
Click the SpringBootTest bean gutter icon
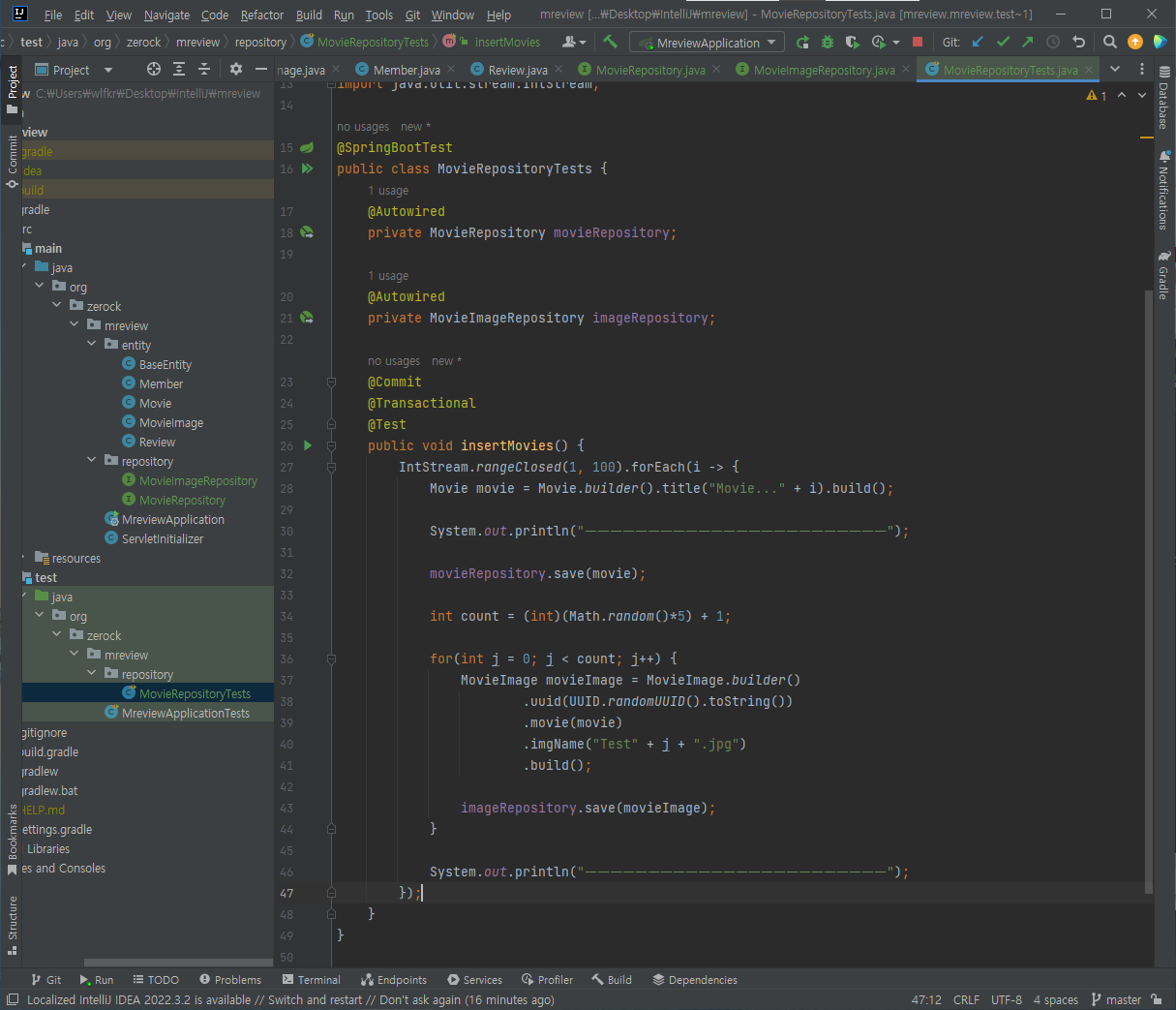coord(307,147)
